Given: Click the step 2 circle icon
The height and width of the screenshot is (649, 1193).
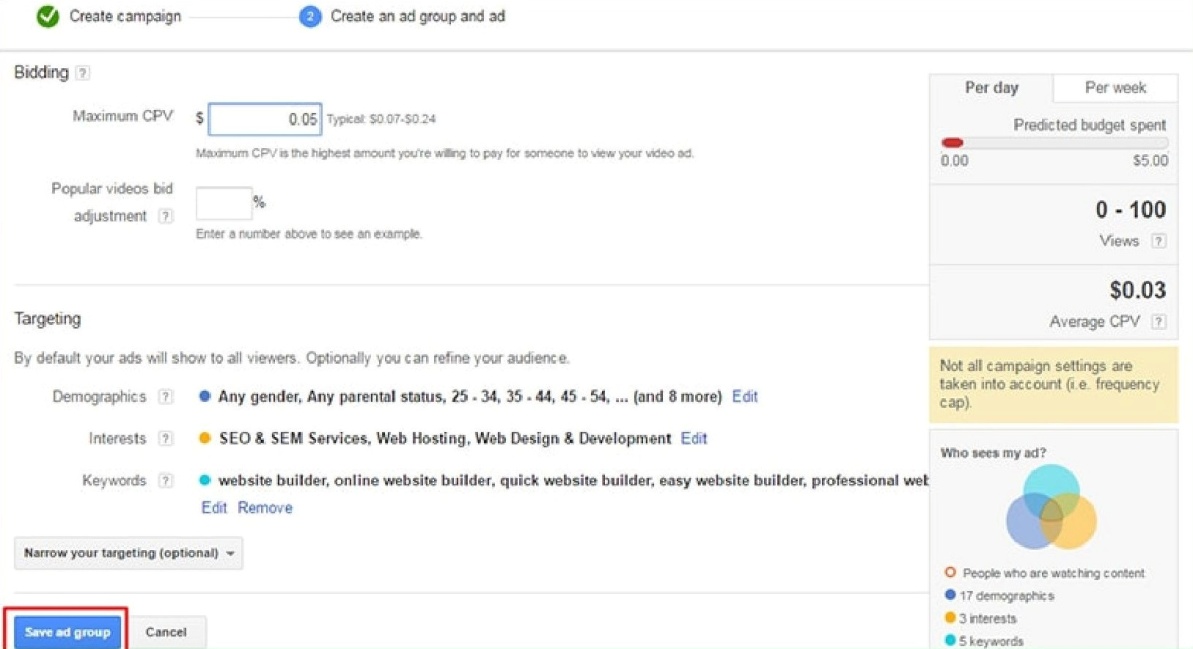Looking at the screenshot, I should click(310, 17).
